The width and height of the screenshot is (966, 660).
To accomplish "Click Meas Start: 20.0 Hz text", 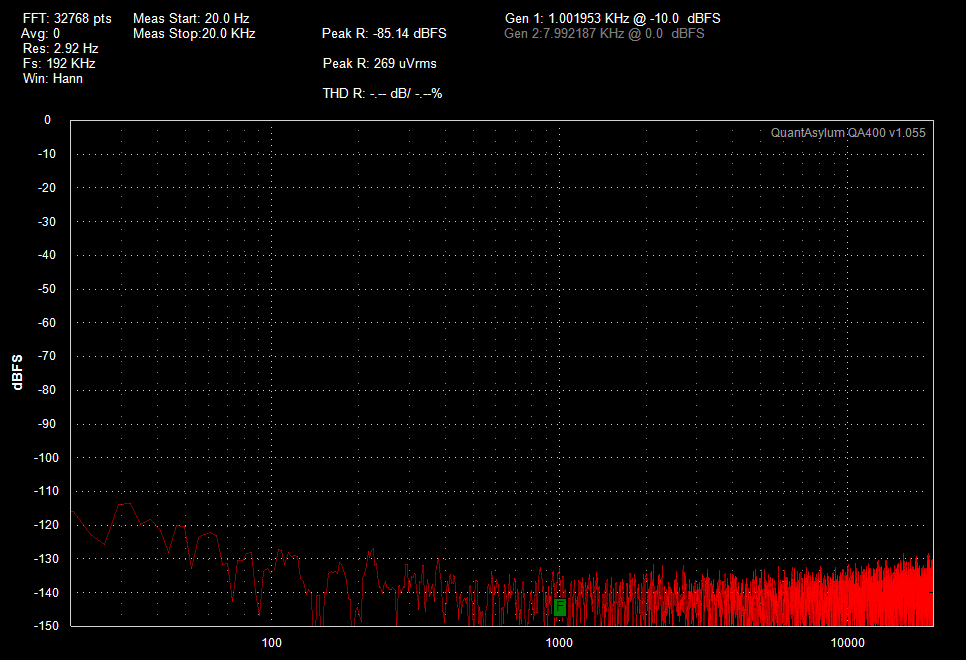I will 191,18.
